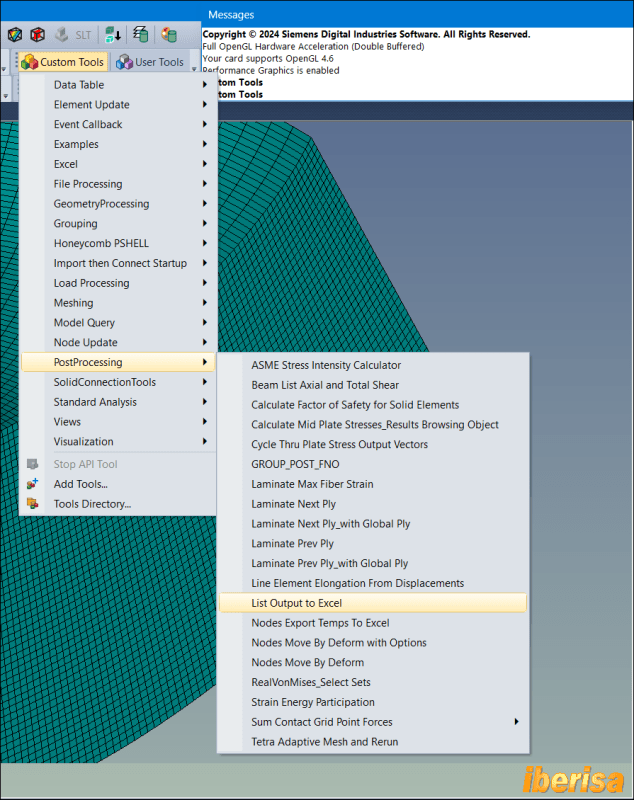Screen dimensions: 634x800
Task: Click the Siemens copyright line in Messages
Action: (x=366, y=34)
